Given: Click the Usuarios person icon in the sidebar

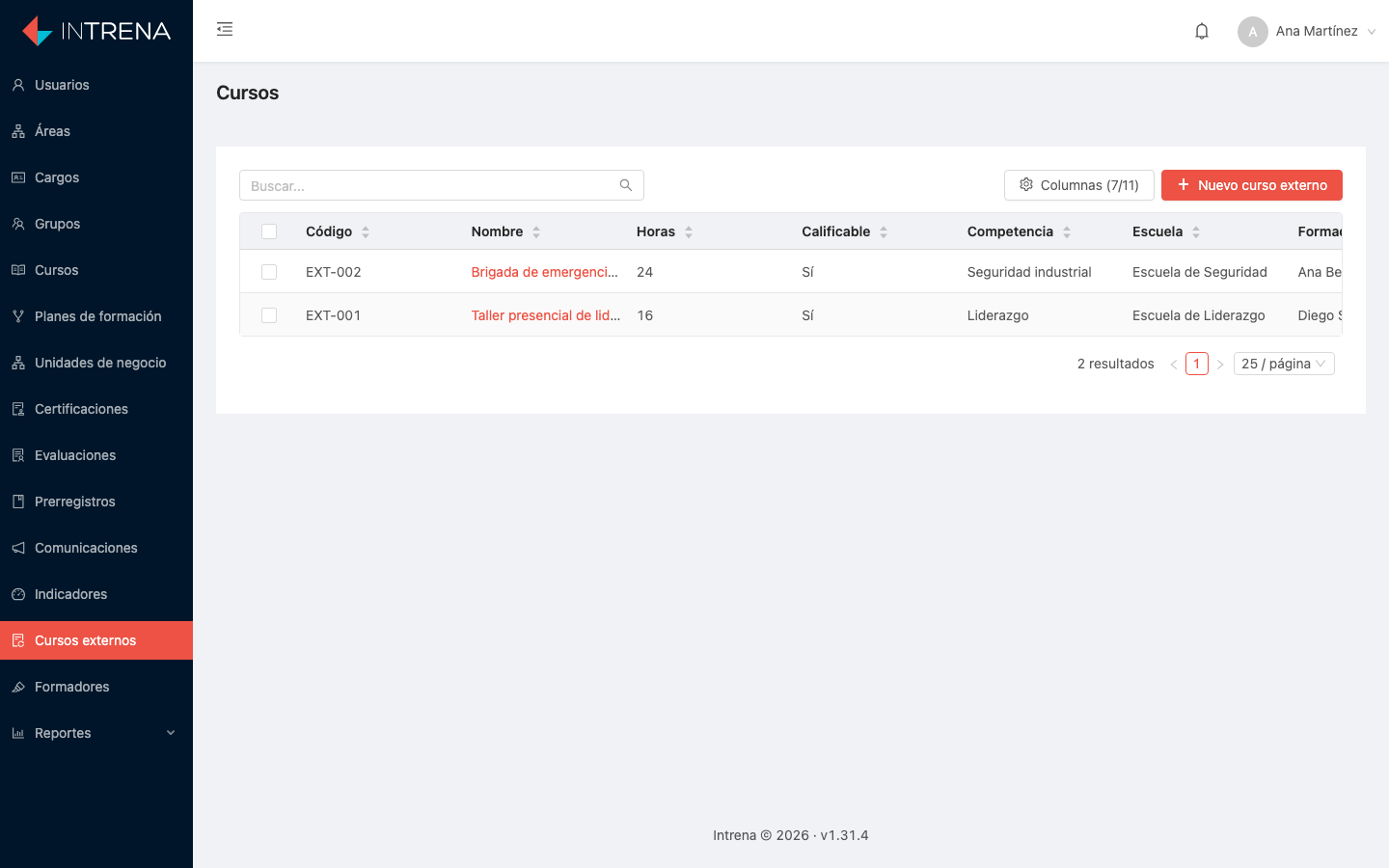Looking at the screenshot, I should (18, 85).
